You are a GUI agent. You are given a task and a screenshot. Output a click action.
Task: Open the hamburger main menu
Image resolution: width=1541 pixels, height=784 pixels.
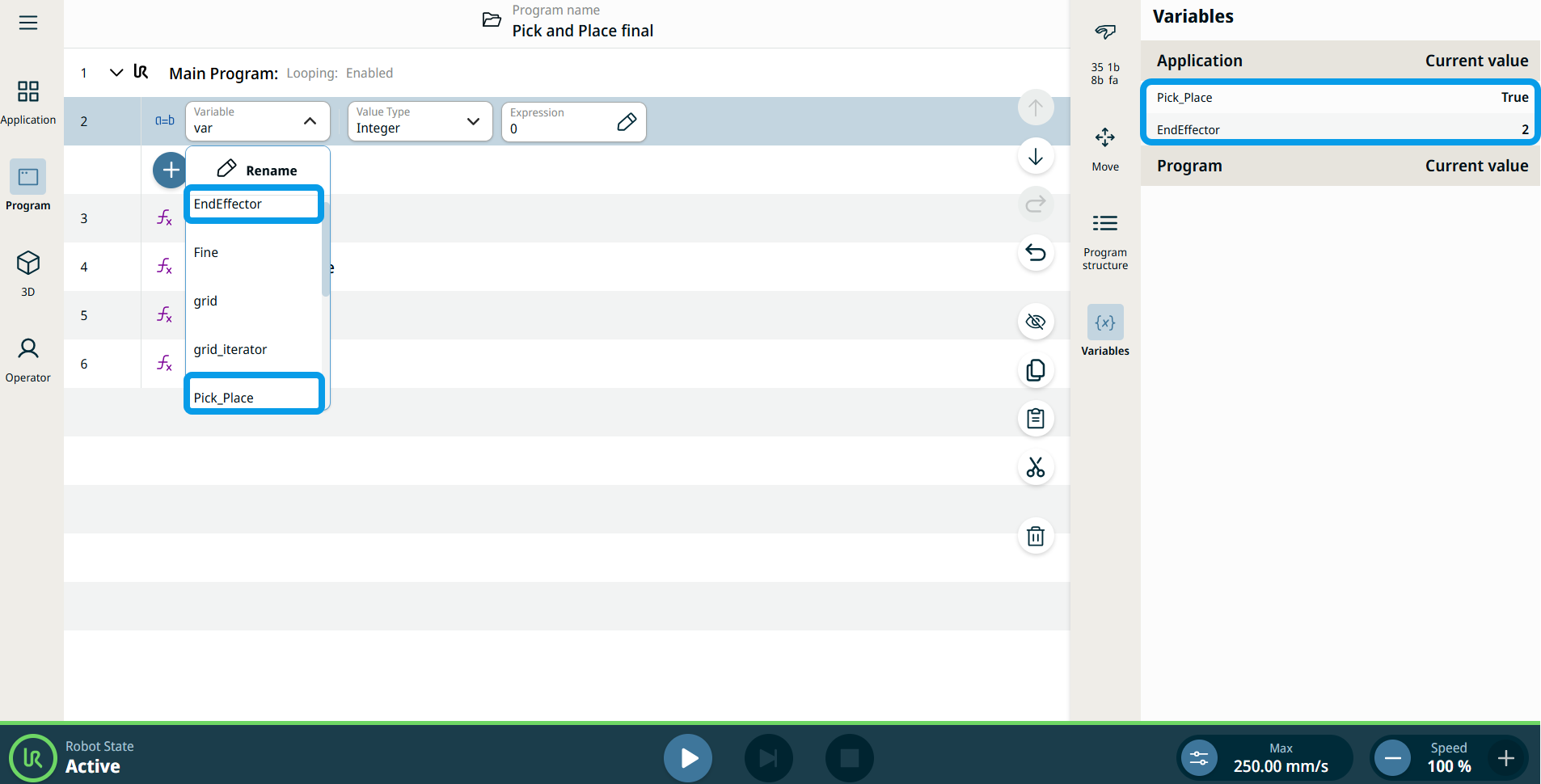click(x=28, y=23)
